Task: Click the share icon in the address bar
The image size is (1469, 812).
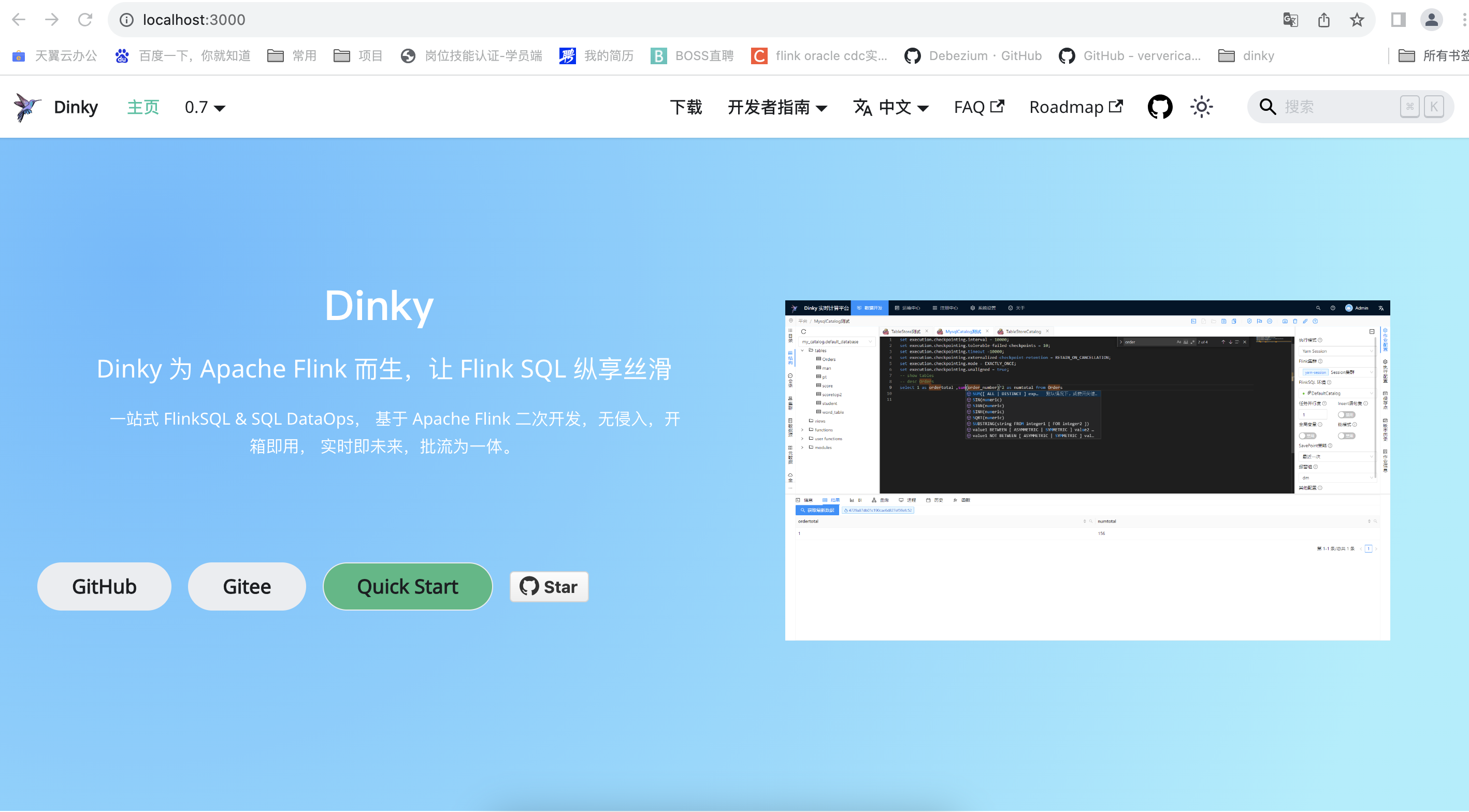Action: coord(1323,19)
